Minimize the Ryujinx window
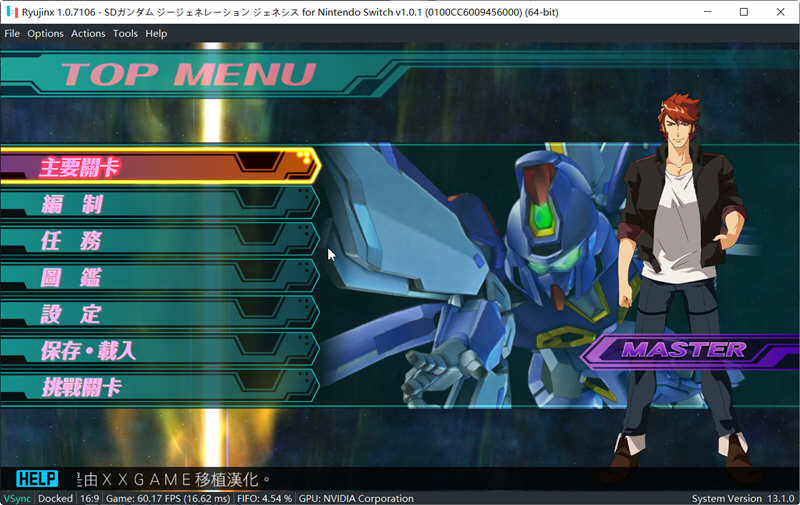 (x=708, y=12)
